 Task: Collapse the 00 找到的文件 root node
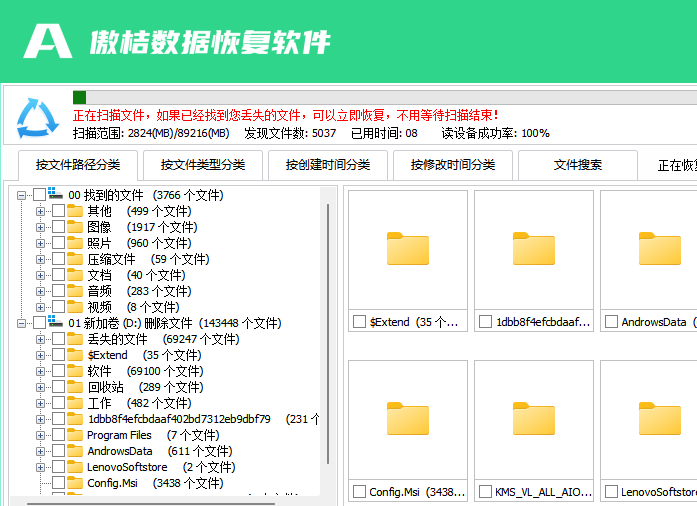(22, 195)
